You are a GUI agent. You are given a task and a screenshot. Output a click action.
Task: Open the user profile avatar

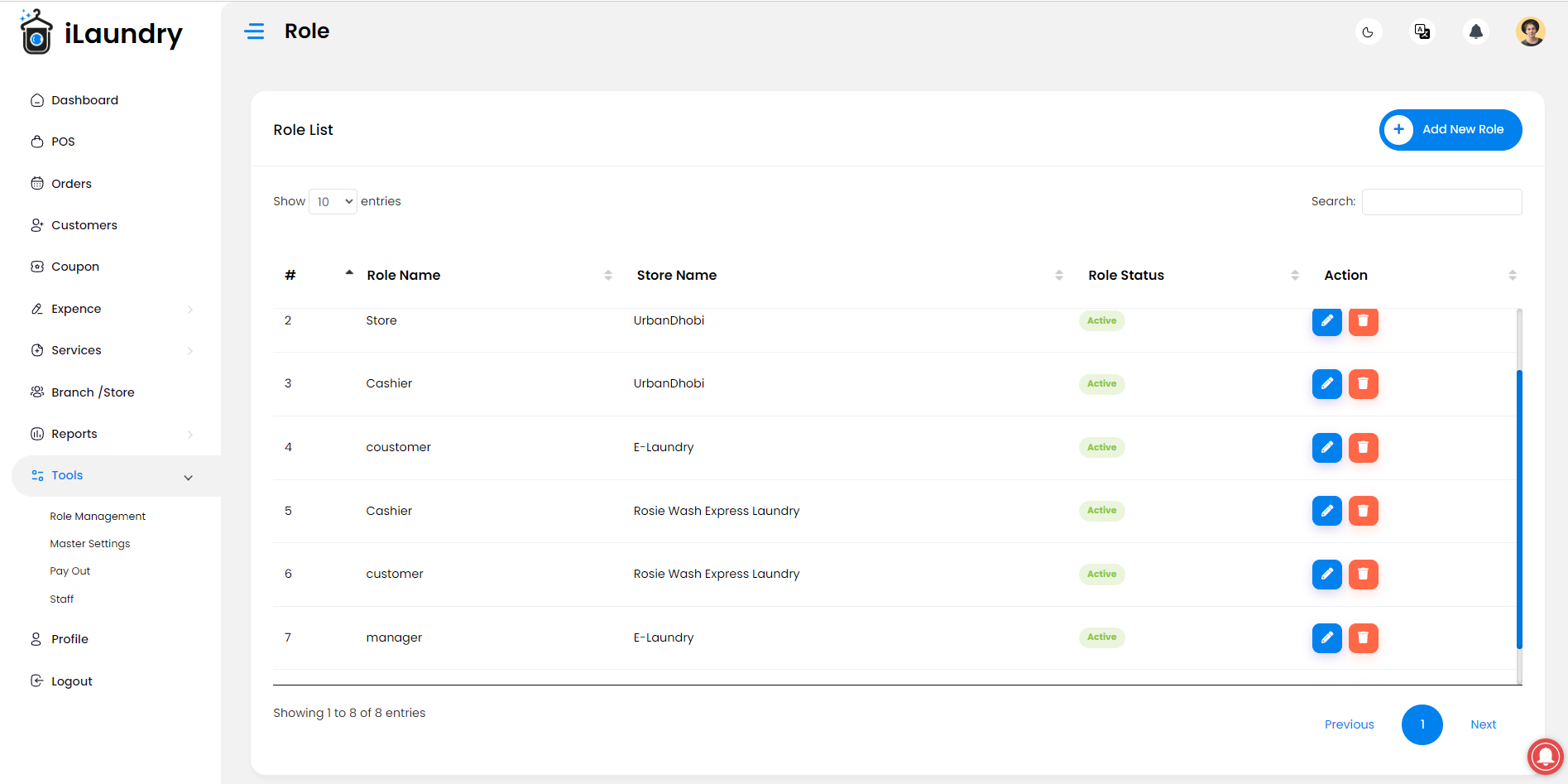click(x=1531, y=31)
